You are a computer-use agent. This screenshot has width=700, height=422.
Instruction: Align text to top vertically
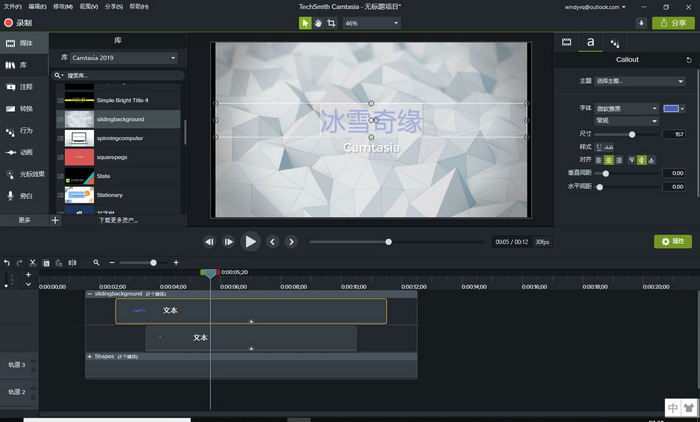[x=632, y=160]
